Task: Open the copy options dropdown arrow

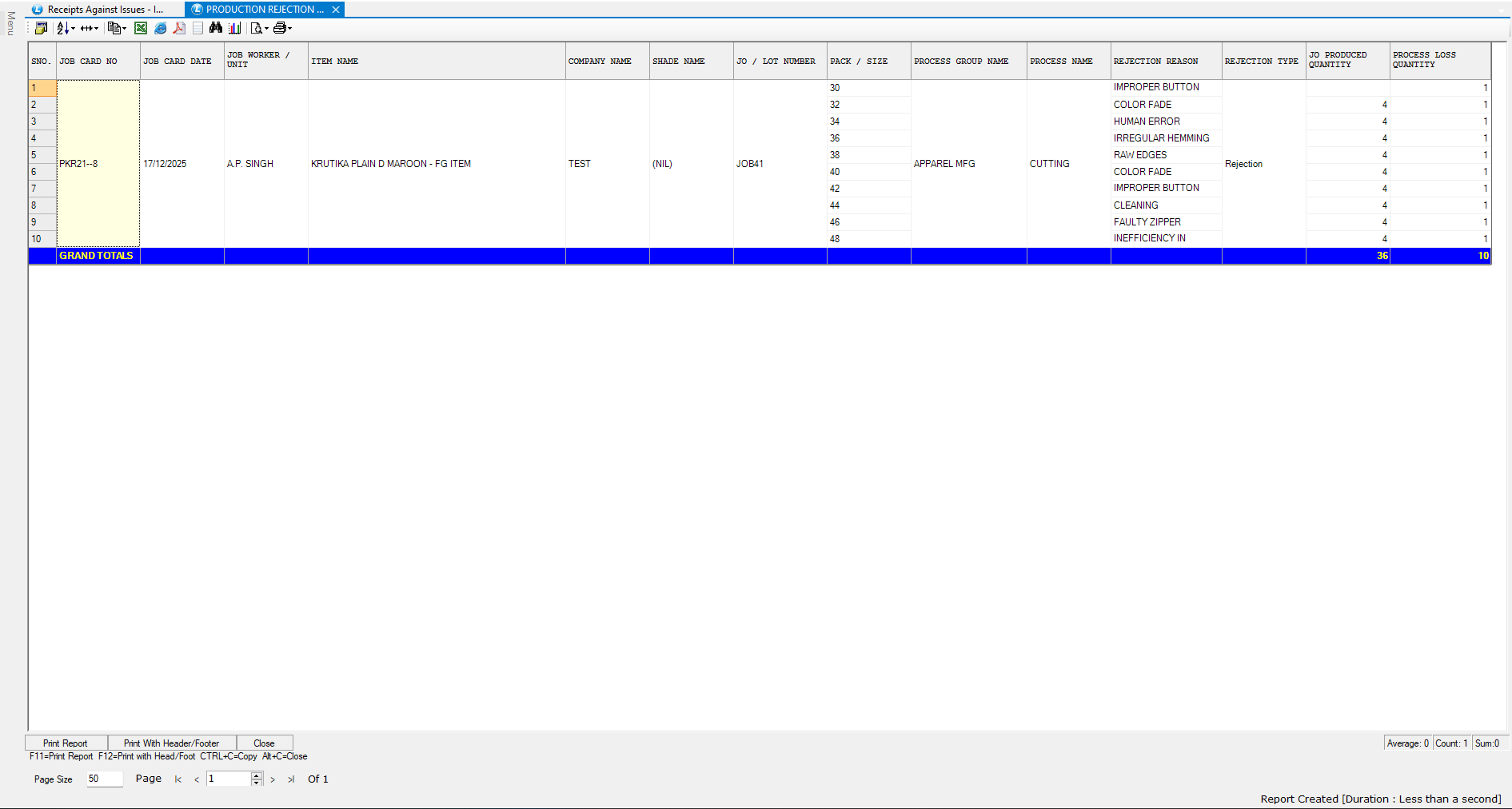Action: coord(125,29)
